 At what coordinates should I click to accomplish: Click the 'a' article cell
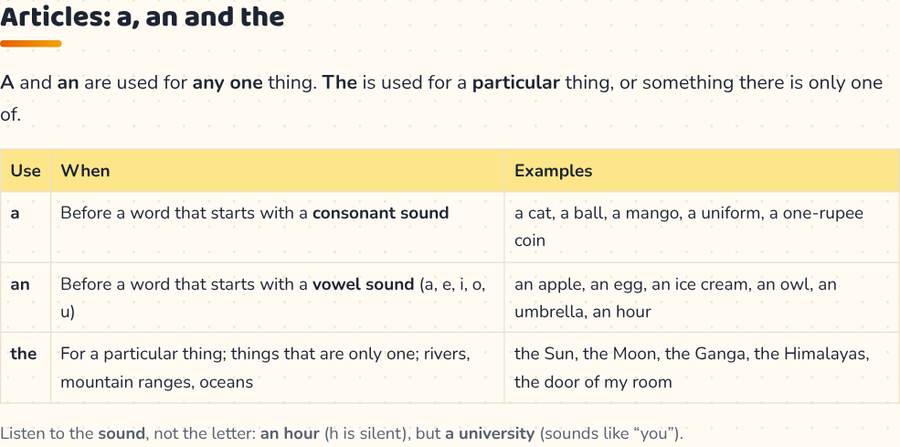[26, 227]
